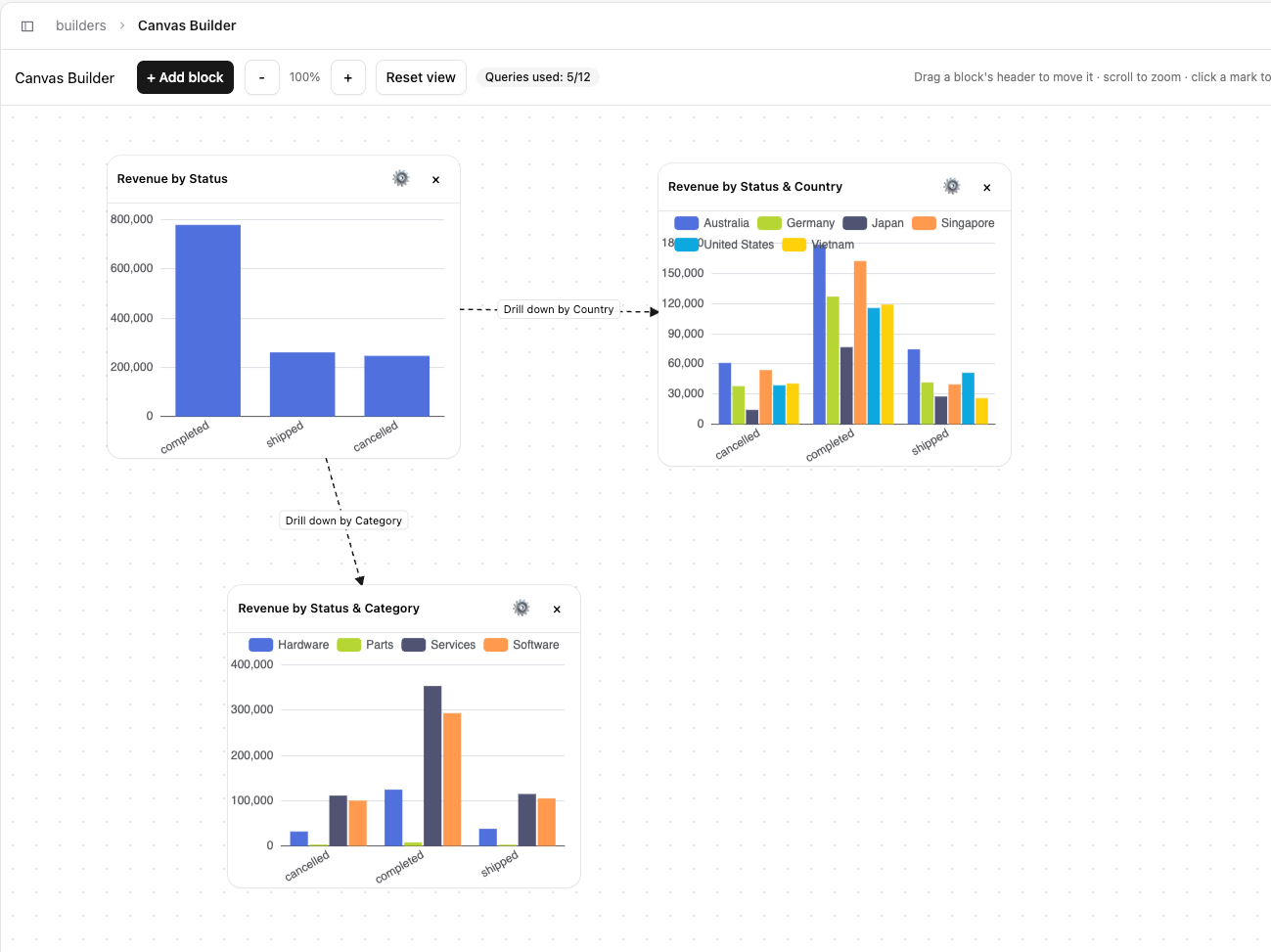Screen dimensions: 1271x952
Task: Select the completed bar in Revenue by Status
Action: tap(208, 321)
